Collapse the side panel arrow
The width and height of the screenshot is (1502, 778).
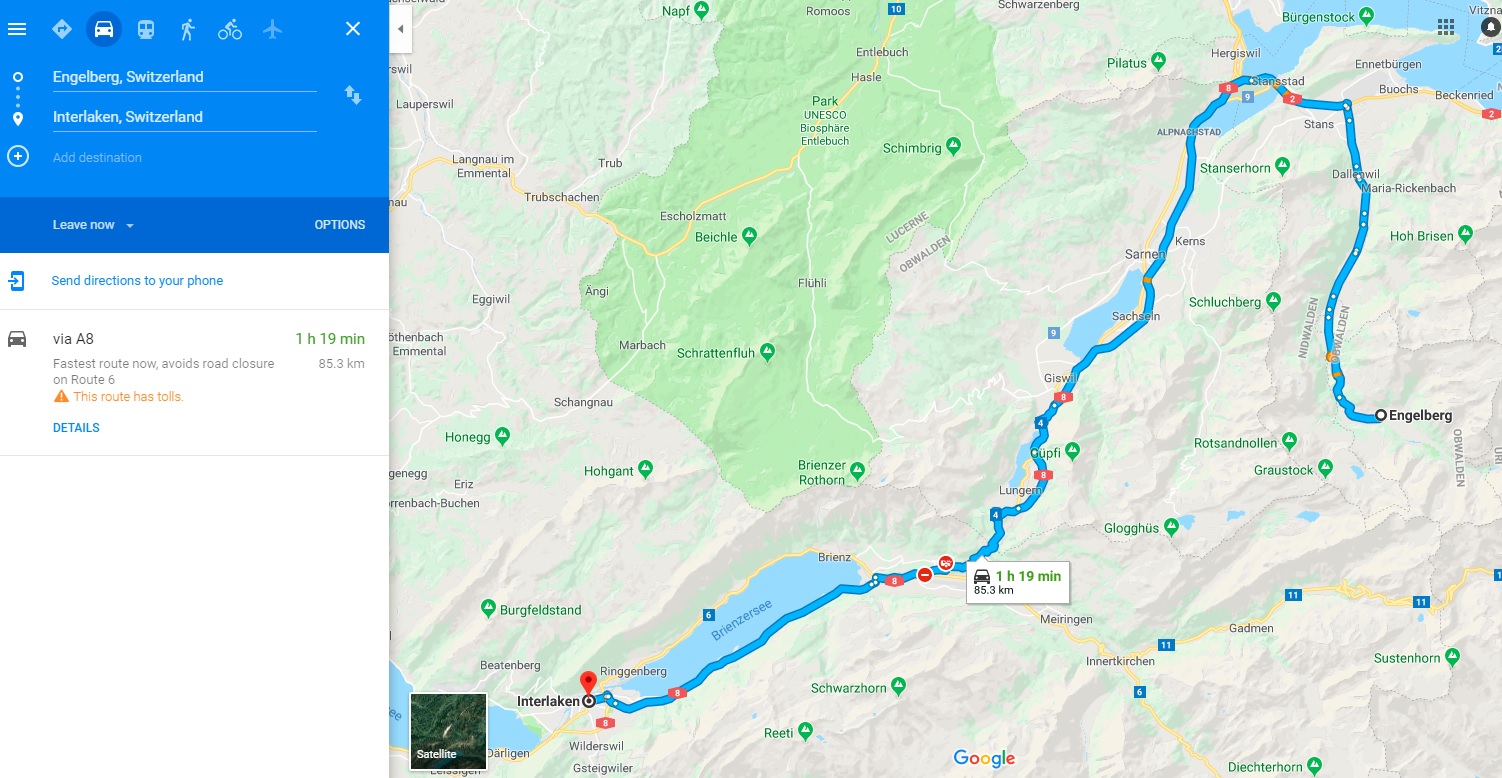(401, 29)
